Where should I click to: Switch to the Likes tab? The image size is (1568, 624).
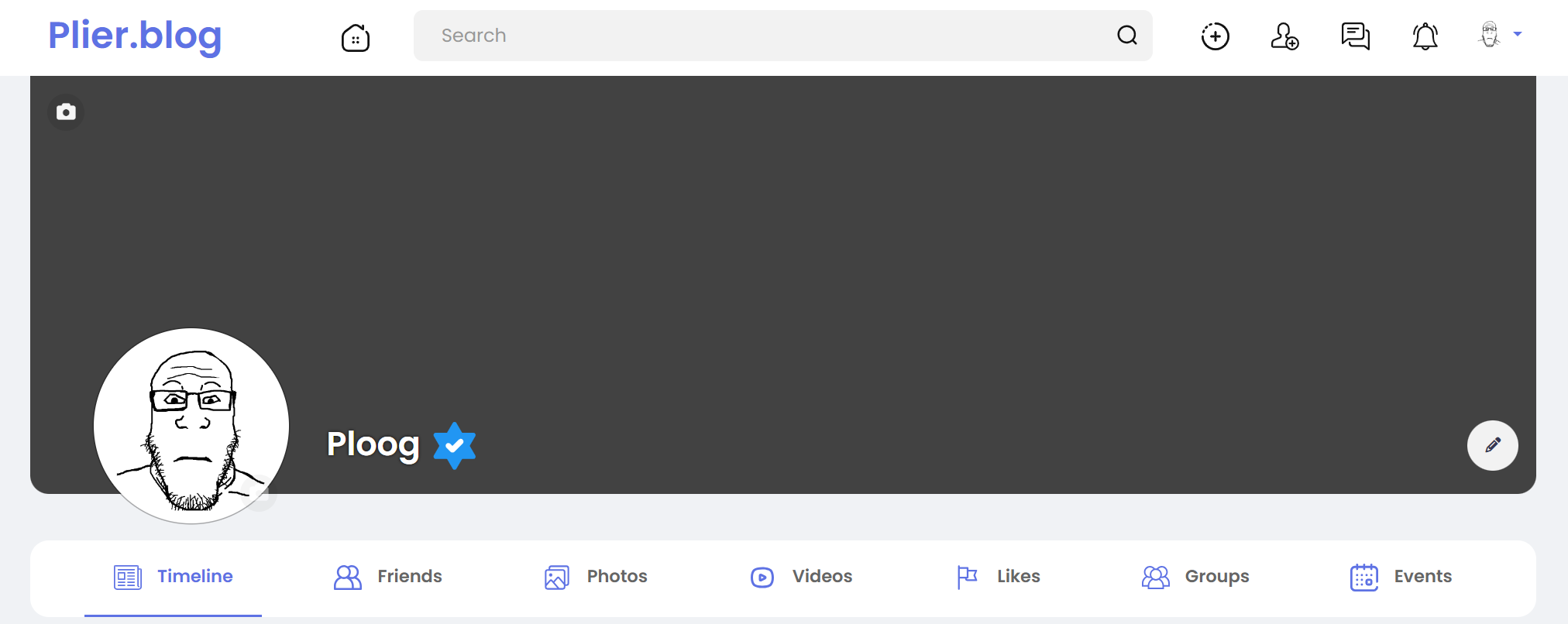pos(998,577)
